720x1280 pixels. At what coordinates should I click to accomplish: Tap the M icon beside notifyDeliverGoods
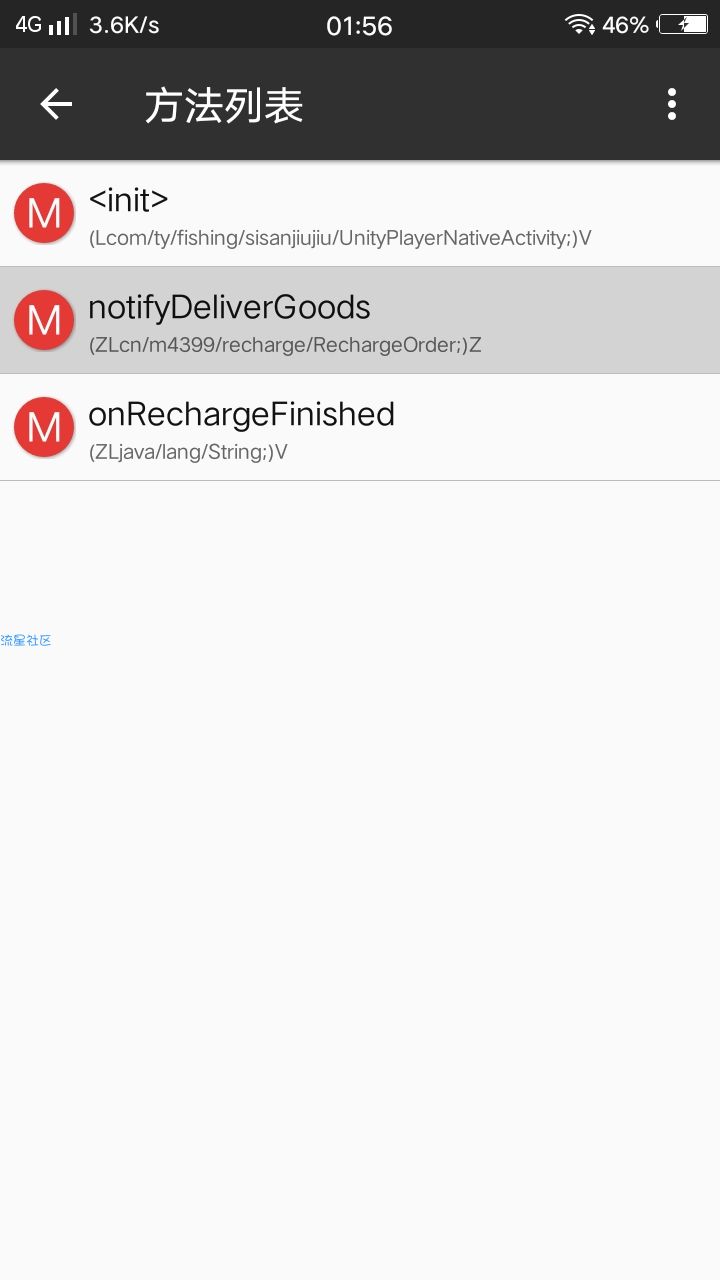click(x=44, y=320)
